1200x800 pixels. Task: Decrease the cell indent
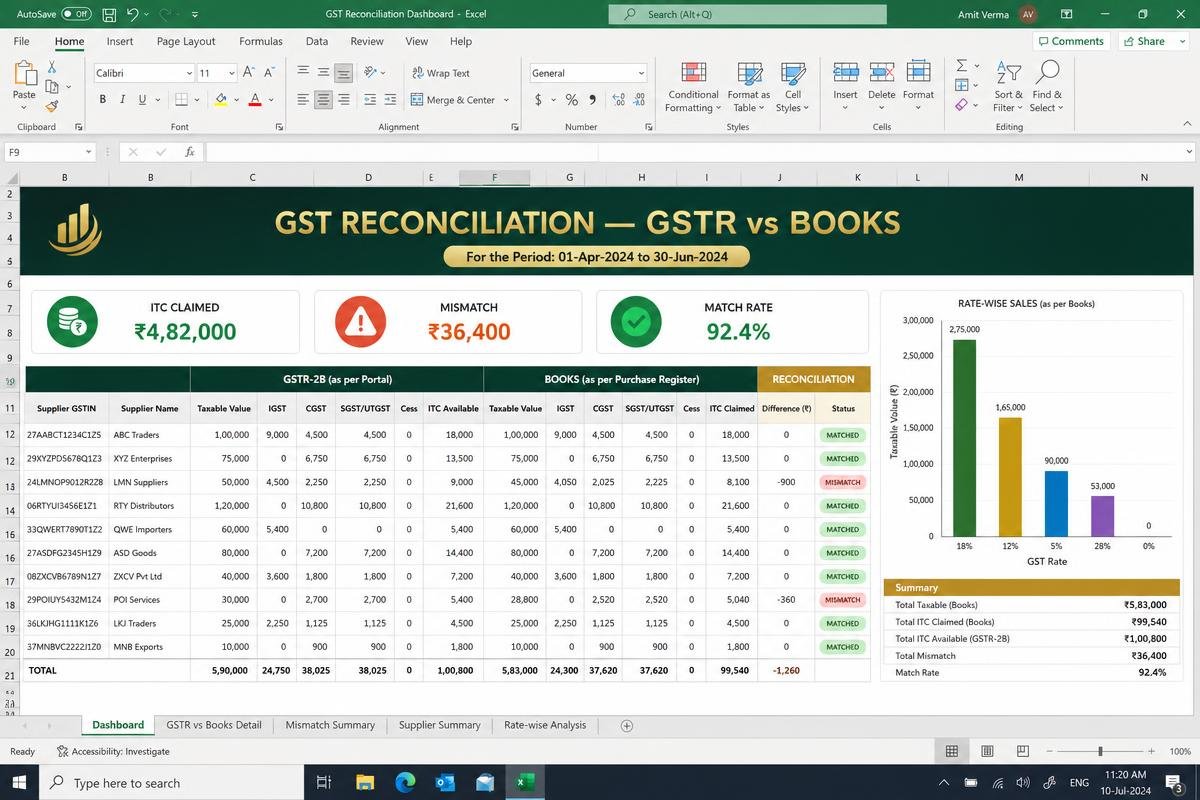coord(370,100)
